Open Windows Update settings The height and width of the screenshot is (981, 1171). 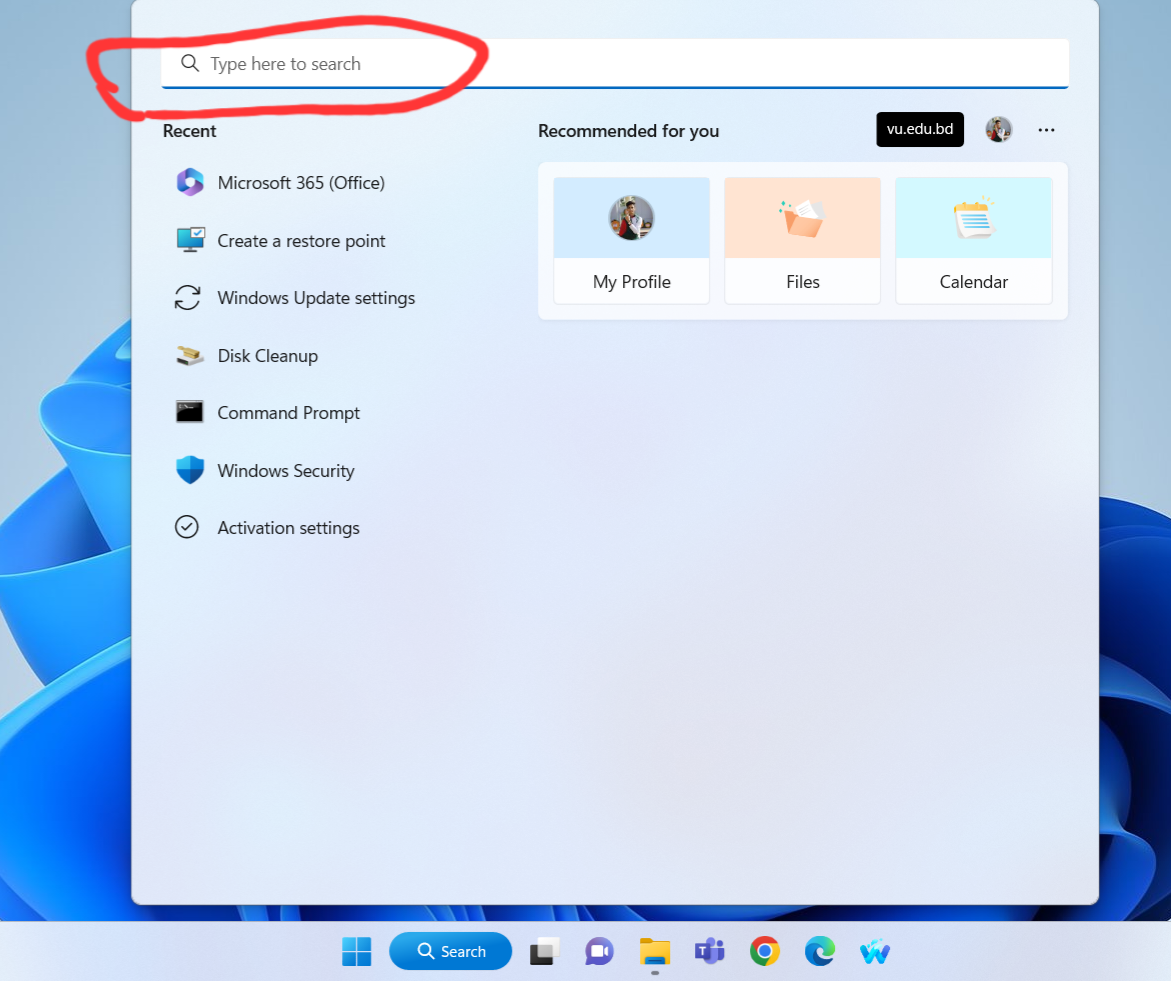315,298
